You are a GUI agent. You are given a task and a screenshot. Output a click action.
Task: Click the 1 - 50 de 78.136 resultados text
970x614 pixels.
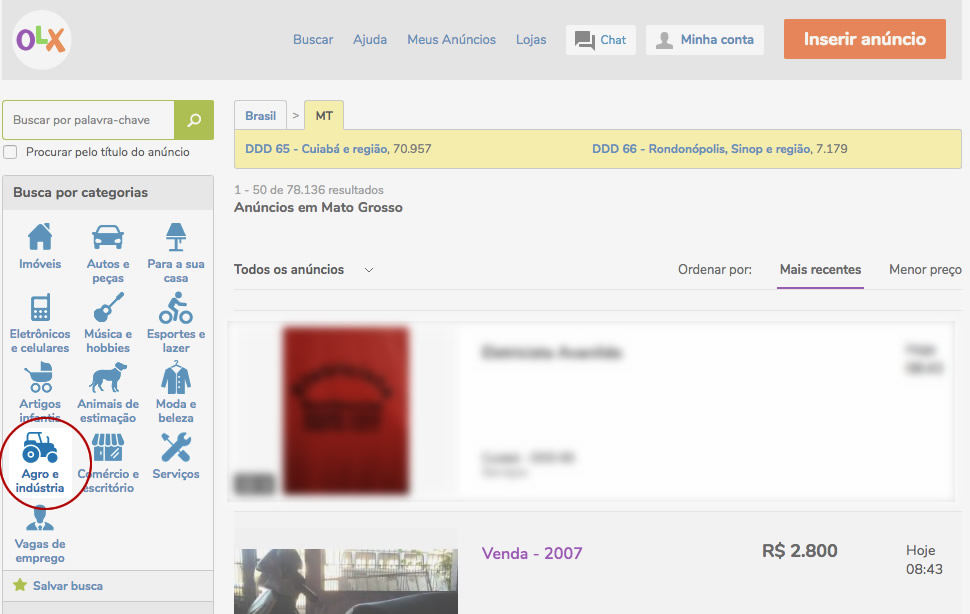pyautogui.click(x=309, y=190)
